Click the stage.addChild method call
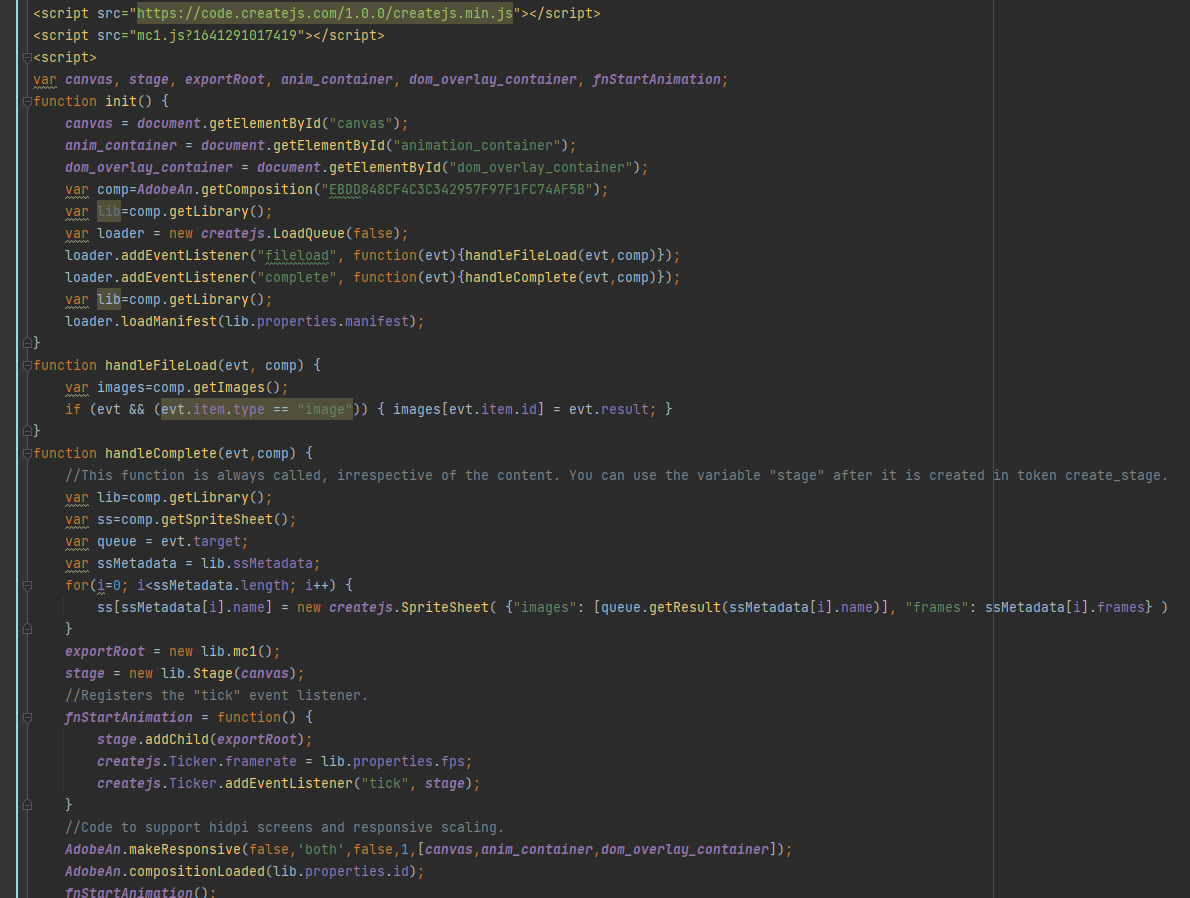This screenshot has height=898, width=1190. 176,739
